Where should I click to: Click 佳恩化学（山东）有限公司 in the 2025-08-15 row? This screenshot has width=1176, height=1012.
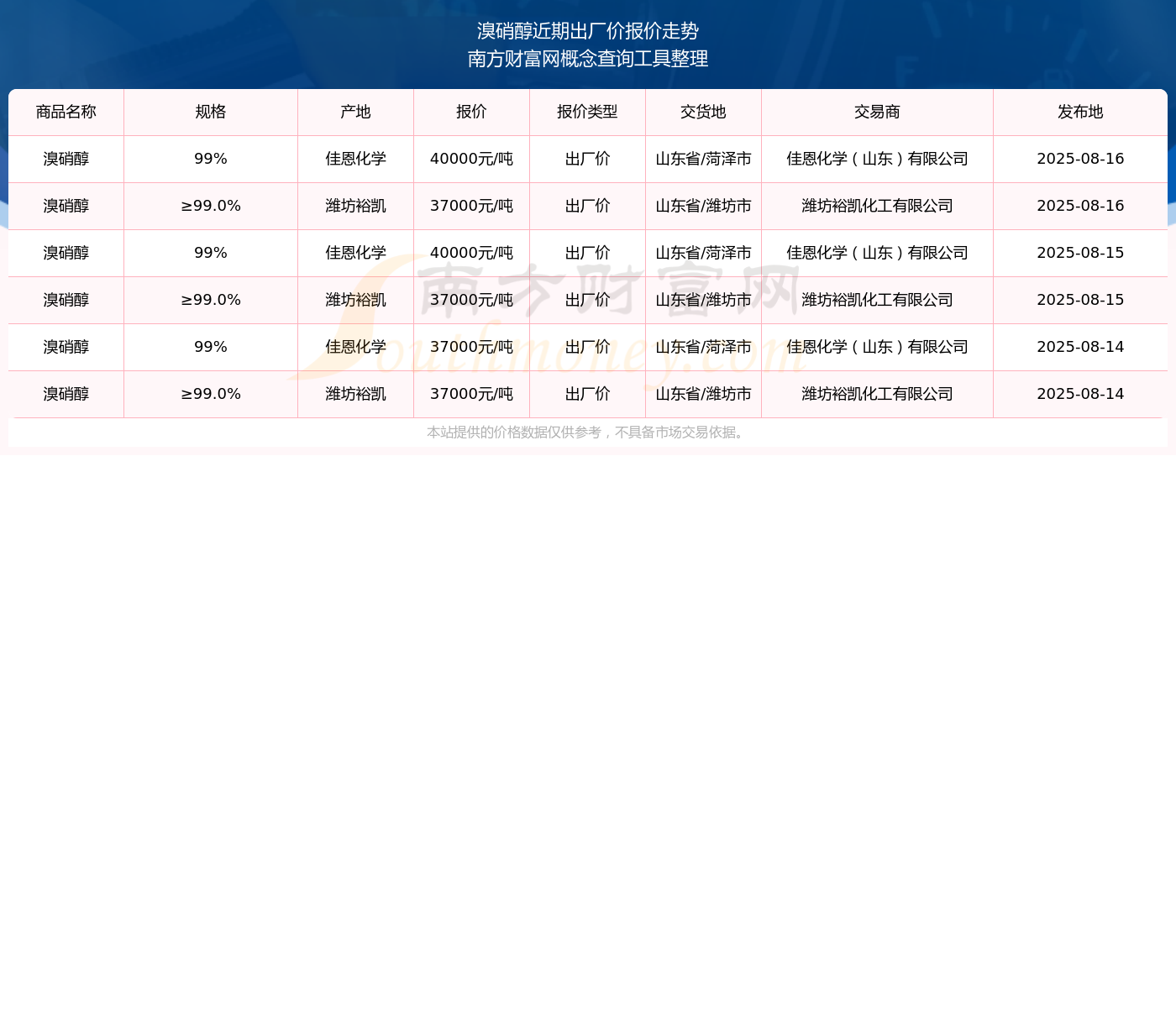[878, 254]
